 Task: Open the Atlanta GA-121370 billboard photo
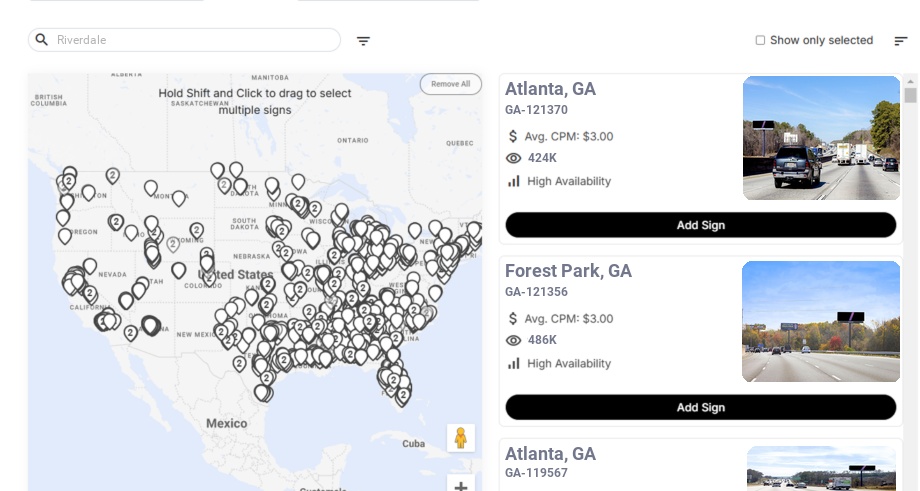pos(821,138)
